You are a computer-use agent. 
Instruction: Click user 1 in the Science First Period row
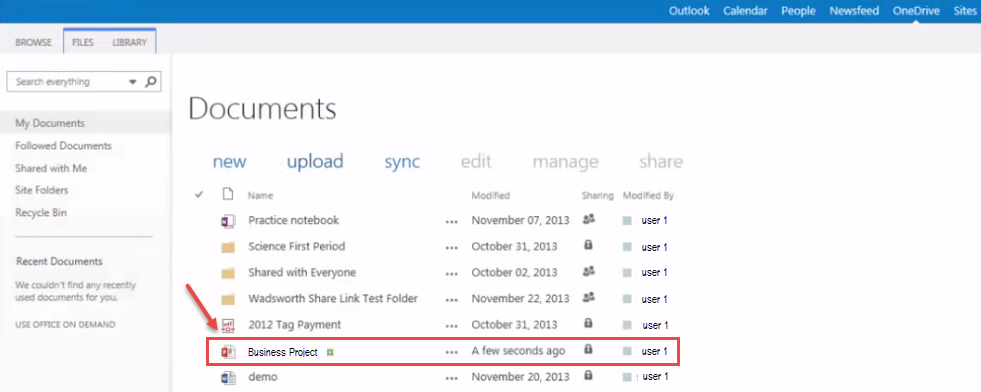[x=654, y=248]
